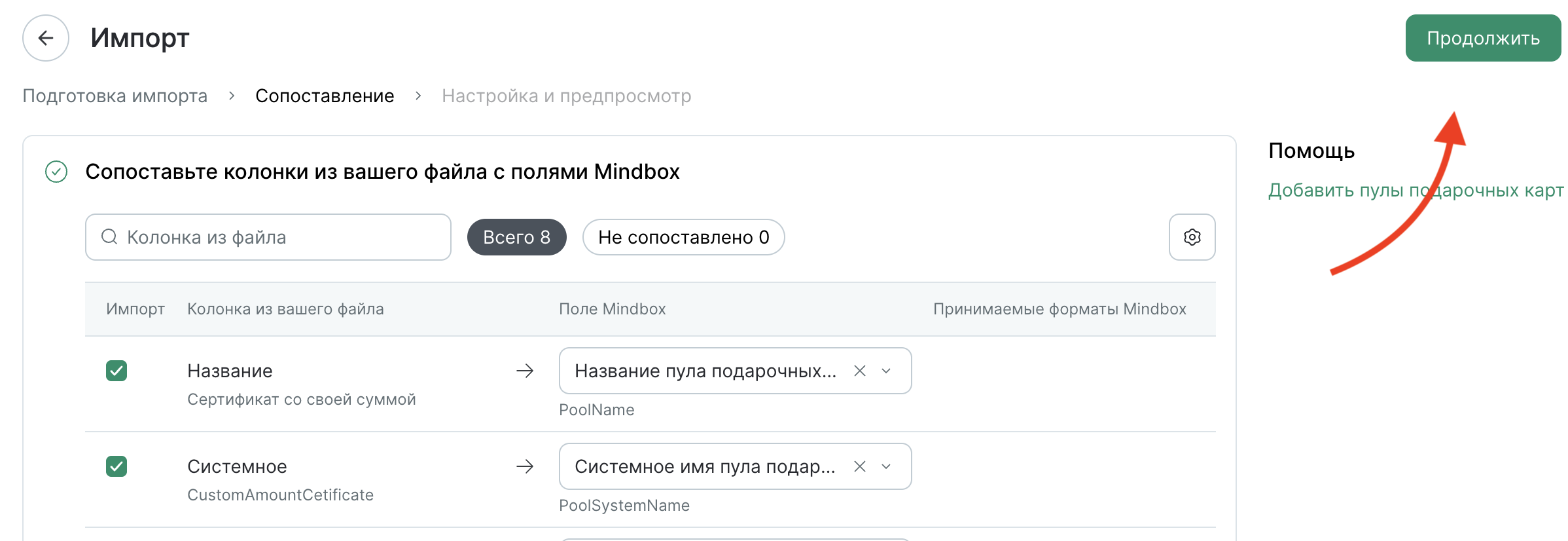
Task: Click Колонка из вашего файла header
Action: click(x=285, y=309)
